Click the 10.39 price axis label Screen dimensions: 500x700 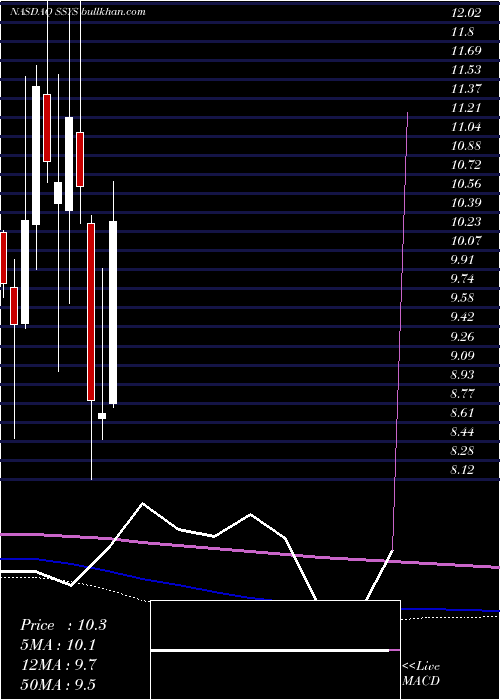(x=466, y=203)
